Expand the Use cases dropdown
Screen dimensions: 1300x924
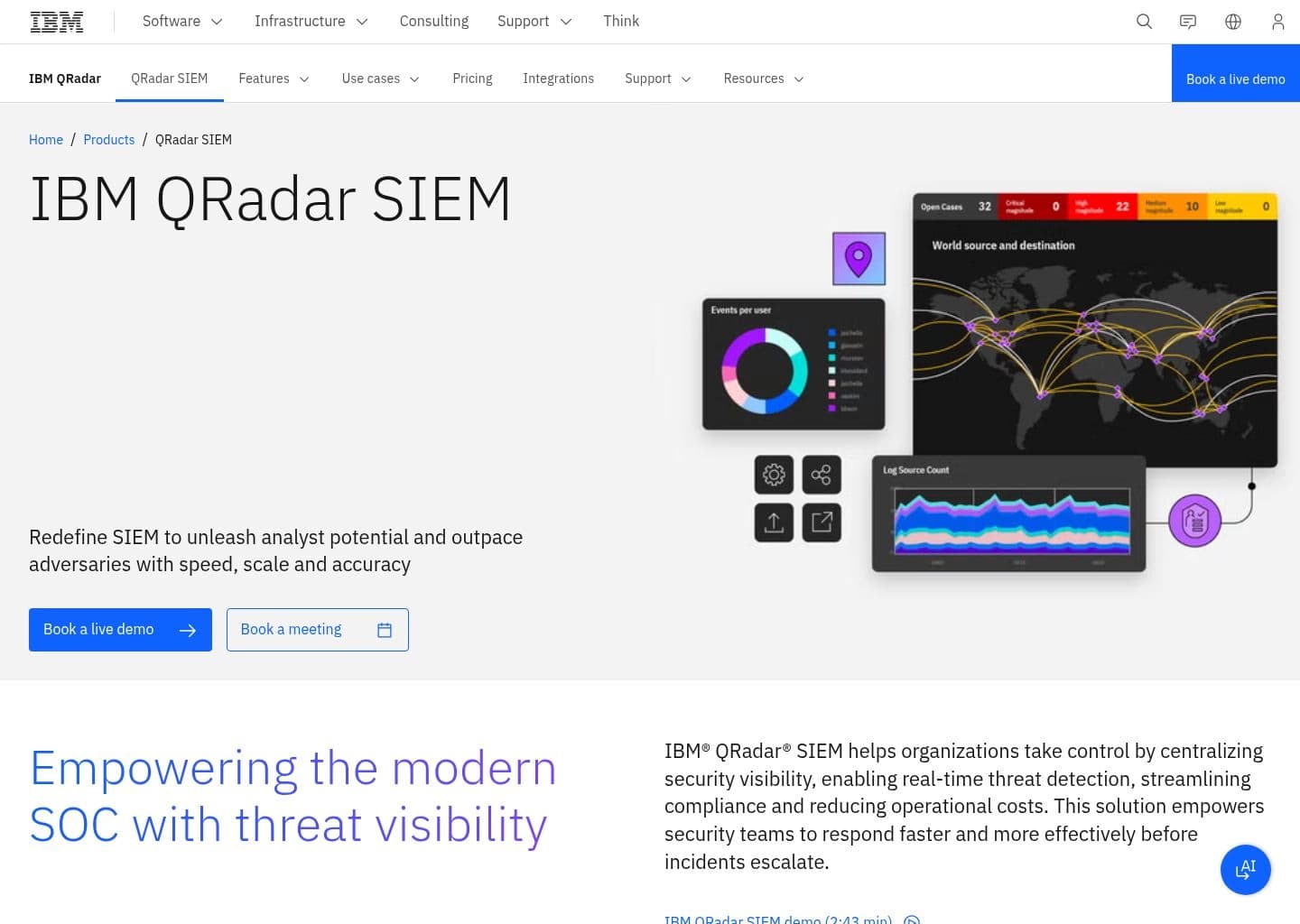click(x=380, y=79)
